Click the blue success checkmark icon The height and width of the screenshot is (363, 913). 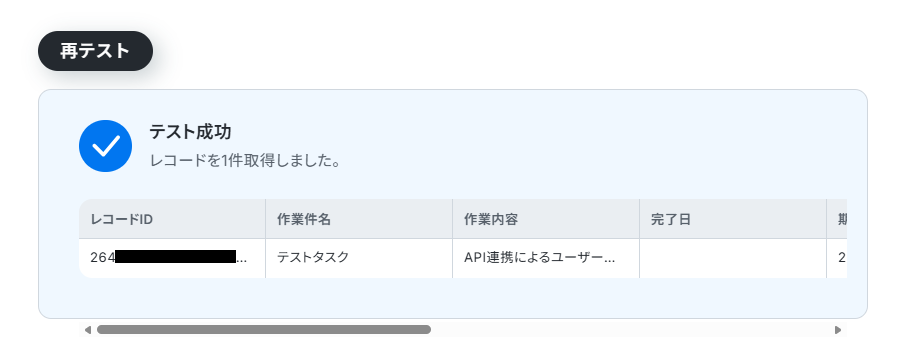[105, 146]
